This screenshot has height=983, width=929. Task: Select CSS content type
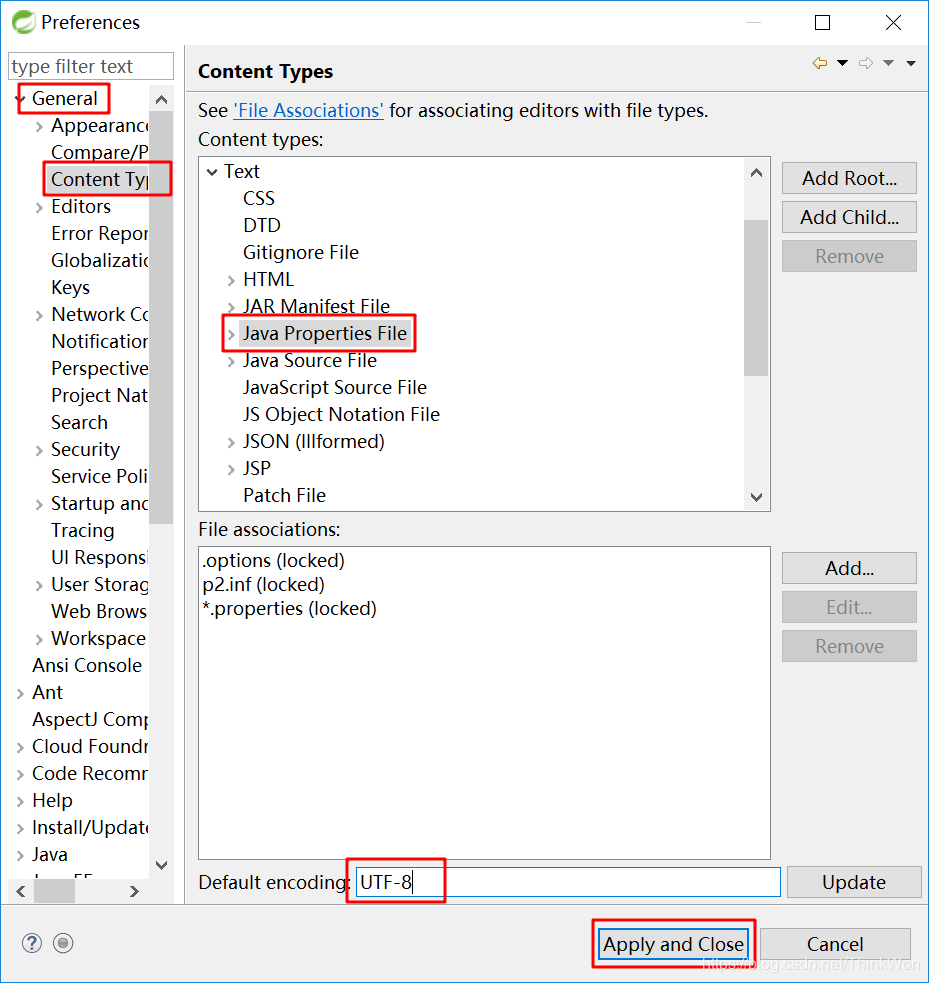259,198
